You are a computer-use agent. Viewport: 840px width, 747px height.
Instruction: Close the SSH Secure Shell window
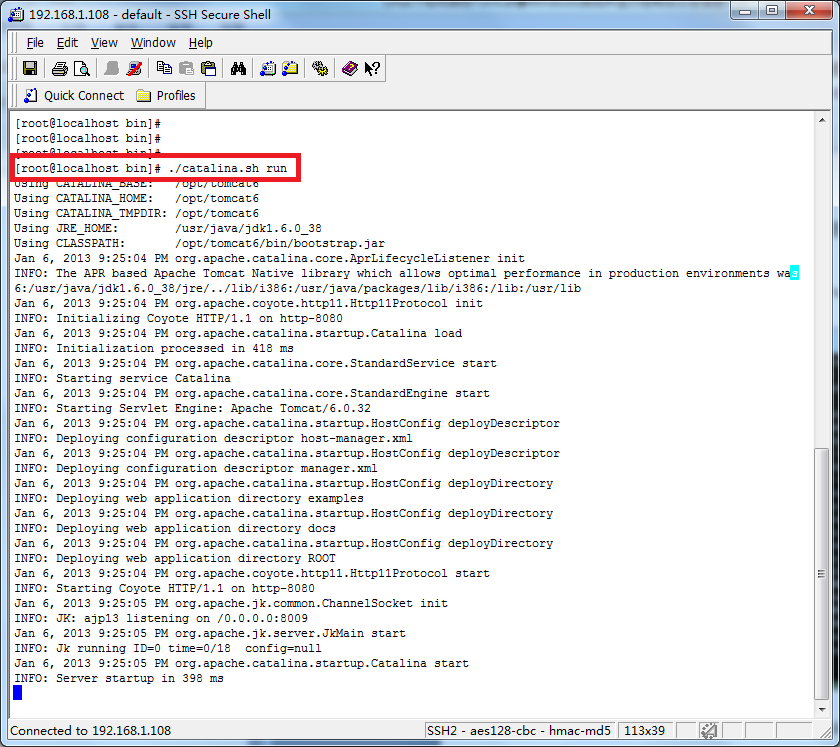tap(809, 11)
